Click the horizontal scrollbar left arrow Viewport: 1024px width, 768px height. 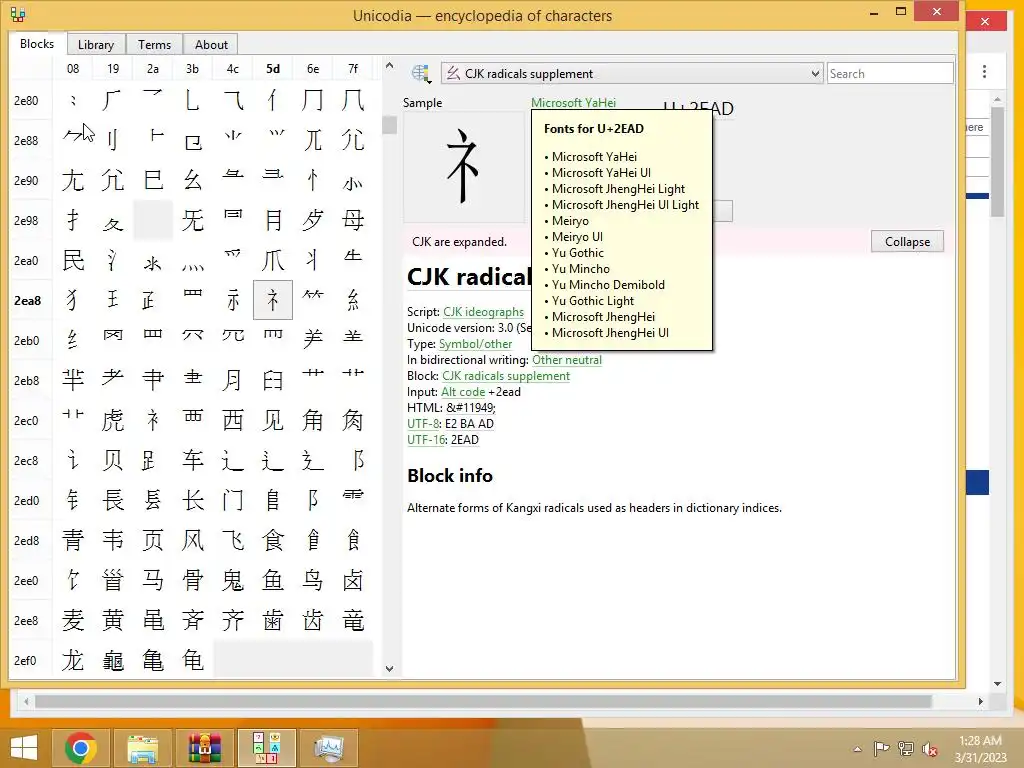pos(26,701)
